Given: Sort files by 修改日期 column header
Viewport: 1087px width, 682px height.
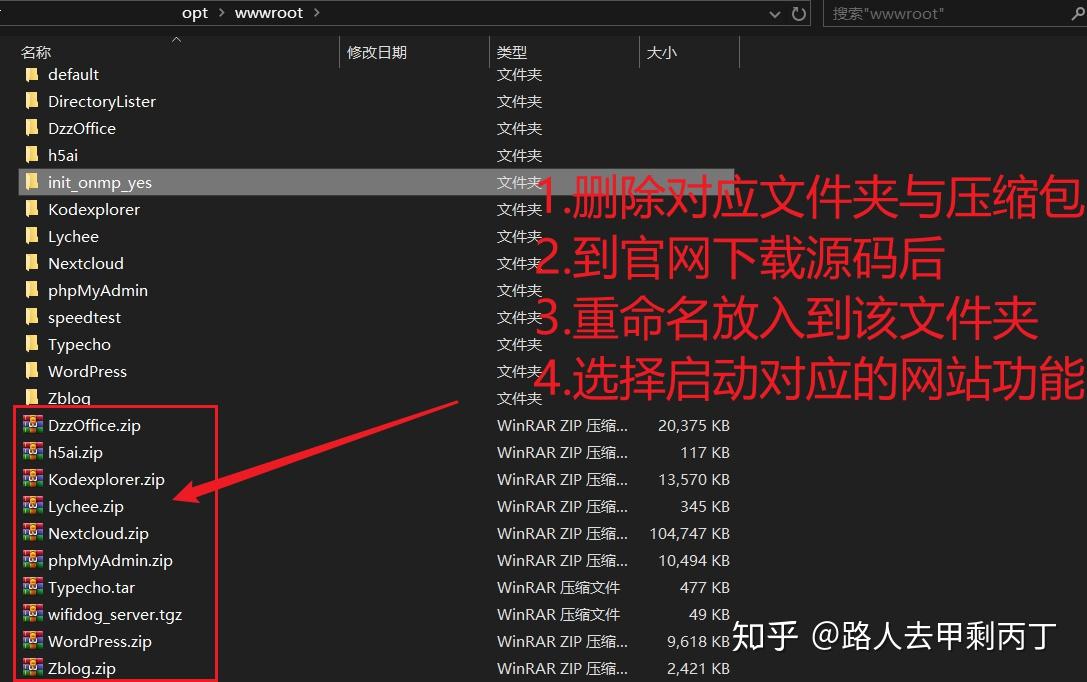Looking at the screenshot, I should [x=378, y=52].
